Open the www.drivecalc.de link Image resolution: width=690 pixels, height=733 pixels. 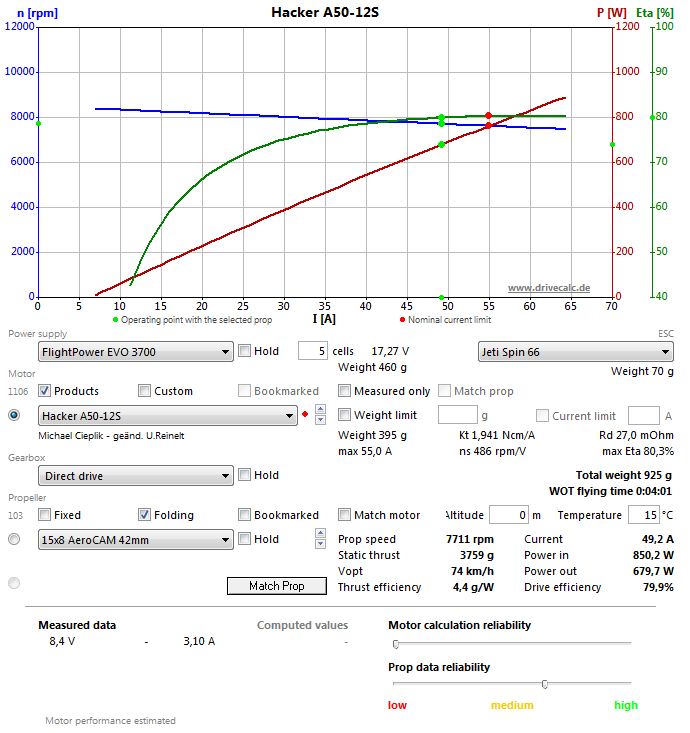pos(549,288)
